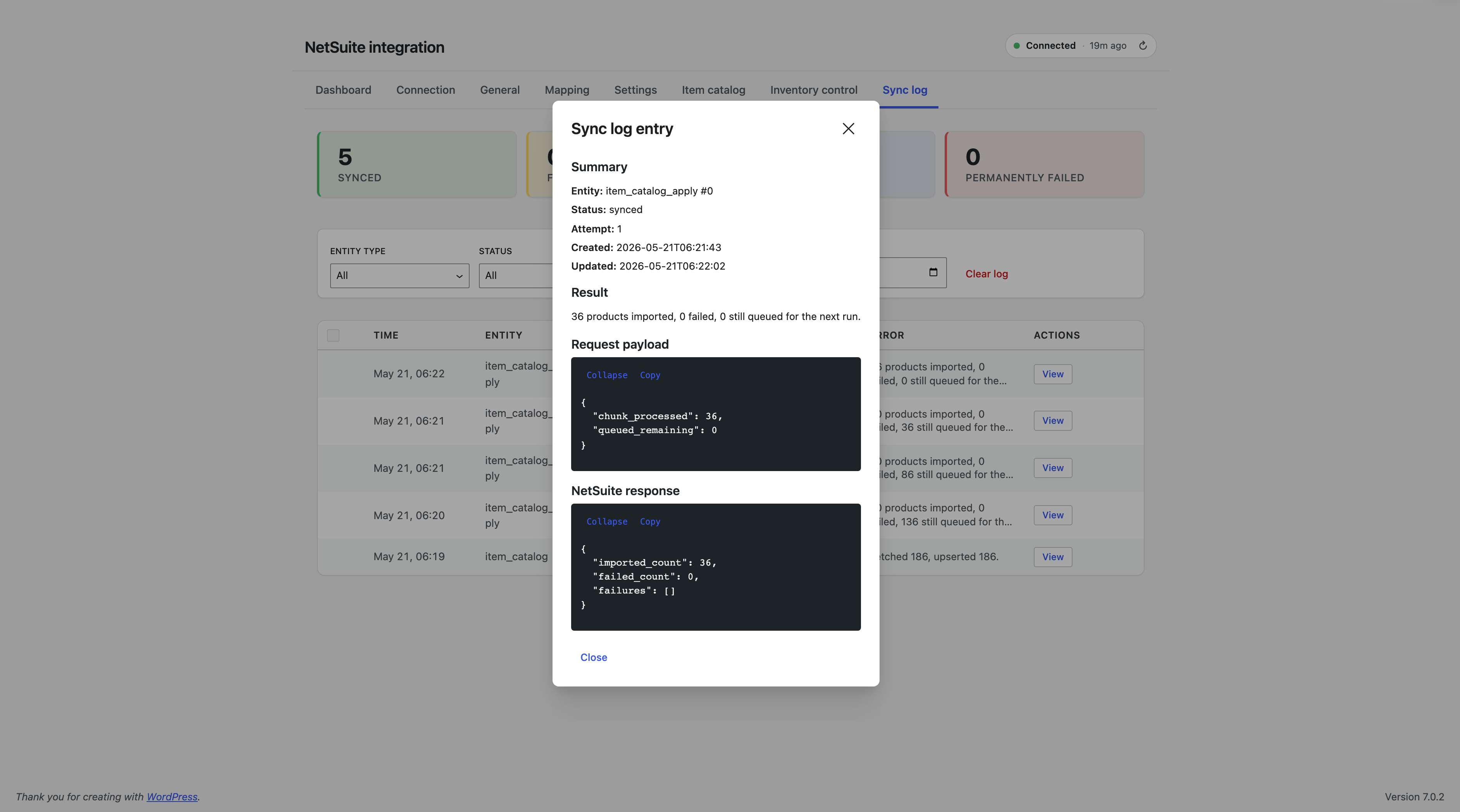Screen dimensions: 1460x812
Task: Click the Actions column header
Action: (x=1057, y=335)
